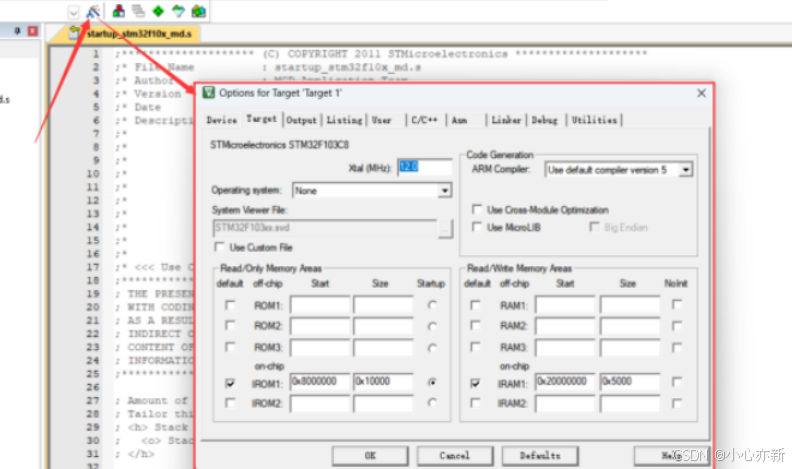
Task: Close the left project panel
Action: click(33, 31)
